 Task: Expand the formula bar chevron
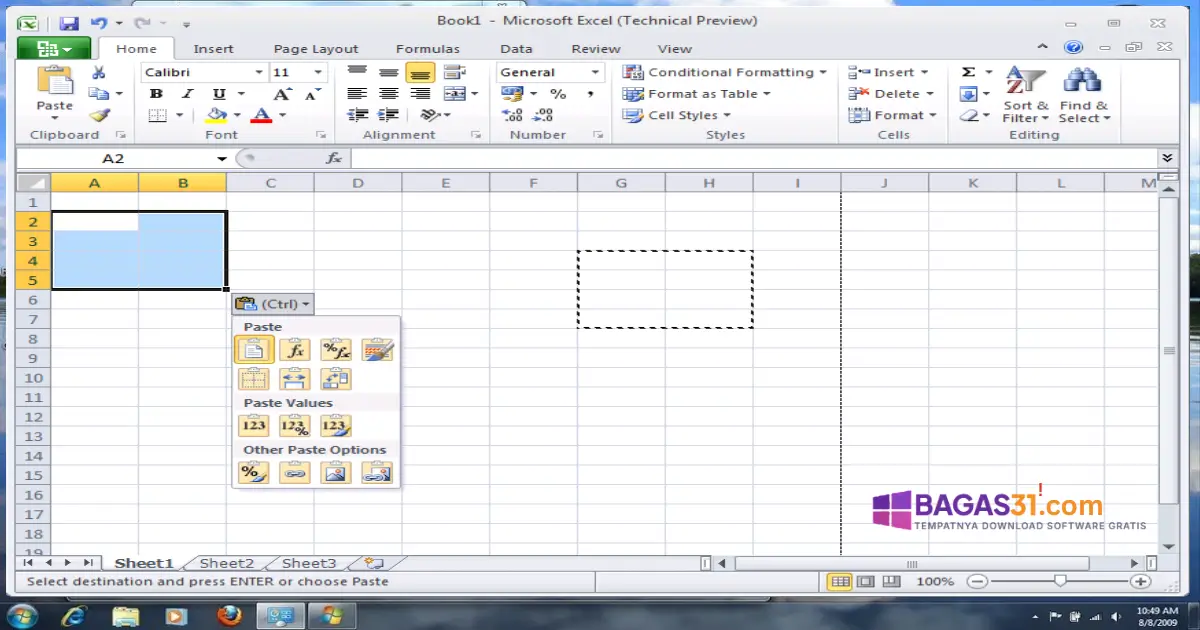pyautogui.click(x=1167, y=158)
